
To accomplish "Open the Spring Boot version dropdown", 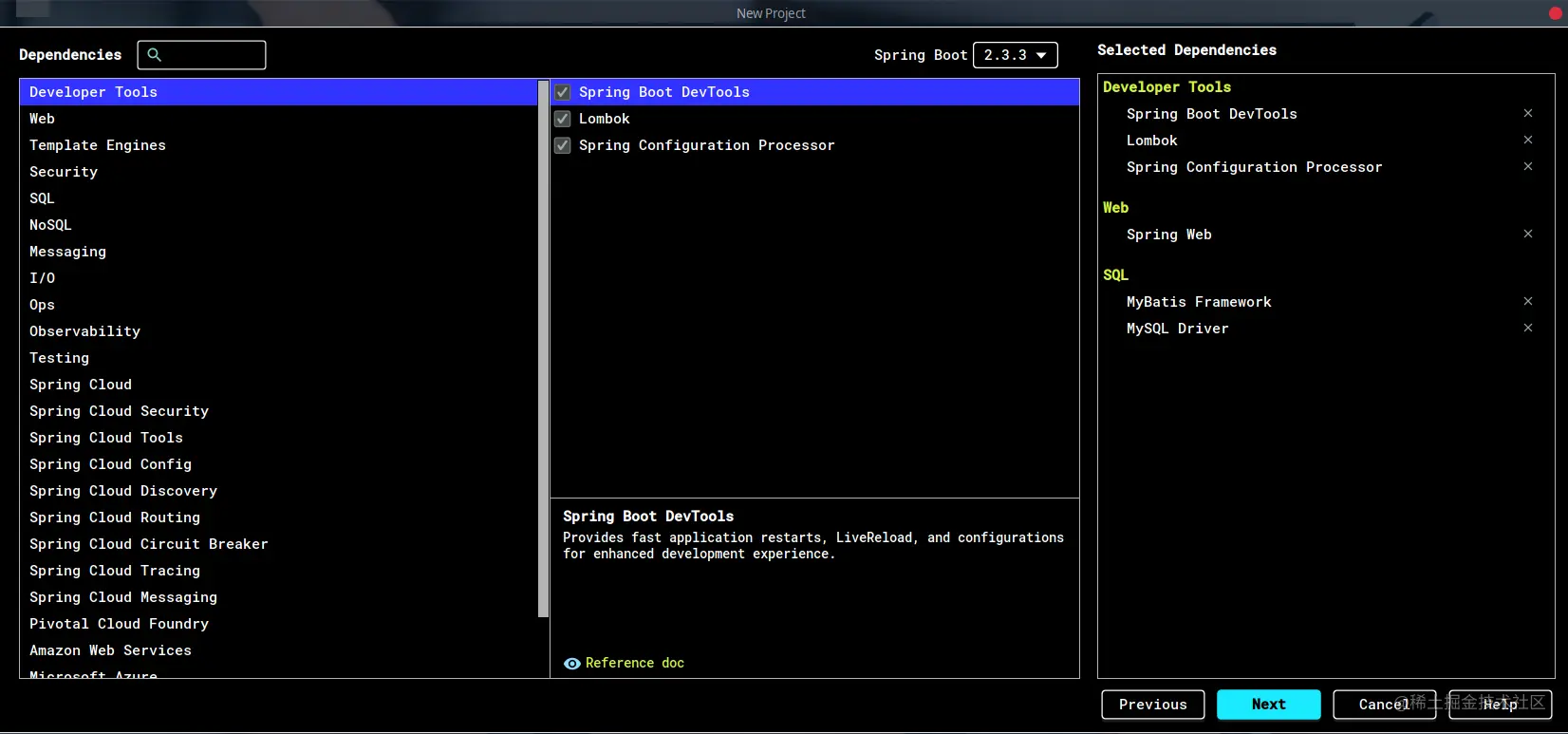I will coord(1016,55).
